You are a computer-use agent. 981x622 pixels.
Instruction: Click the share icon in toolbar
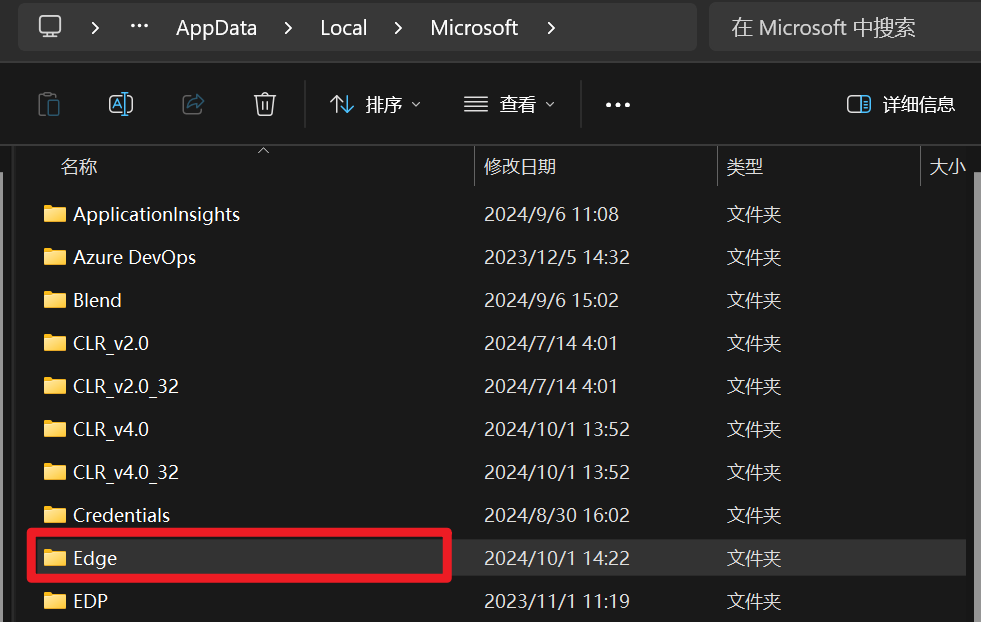[193, 104]
